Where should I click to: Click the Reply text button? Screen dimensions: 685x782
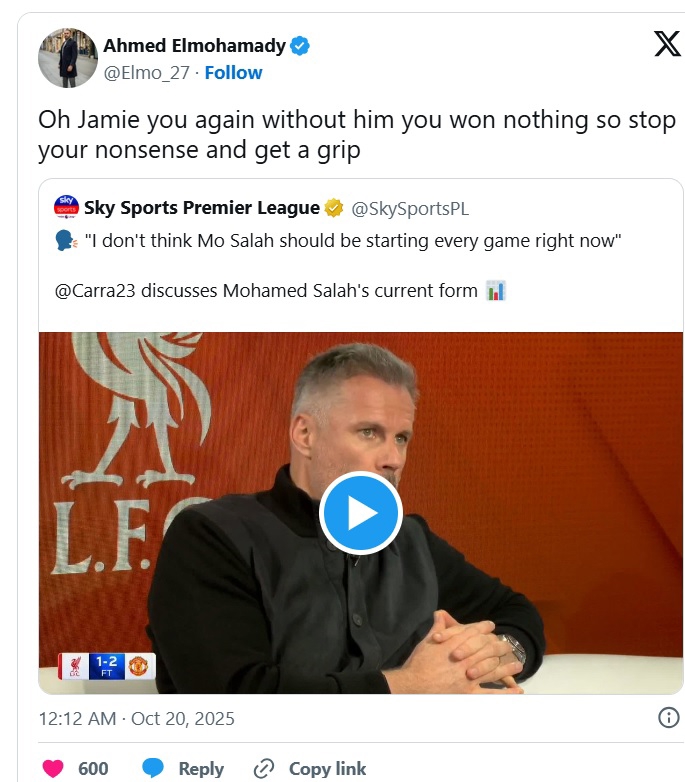(200, 768)
